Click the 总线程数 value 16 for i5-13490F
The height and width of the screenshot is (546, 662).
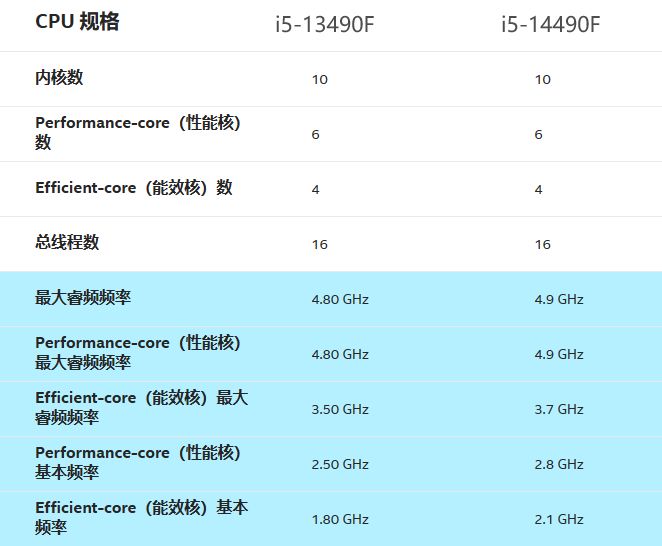click(x=320, y=244)
